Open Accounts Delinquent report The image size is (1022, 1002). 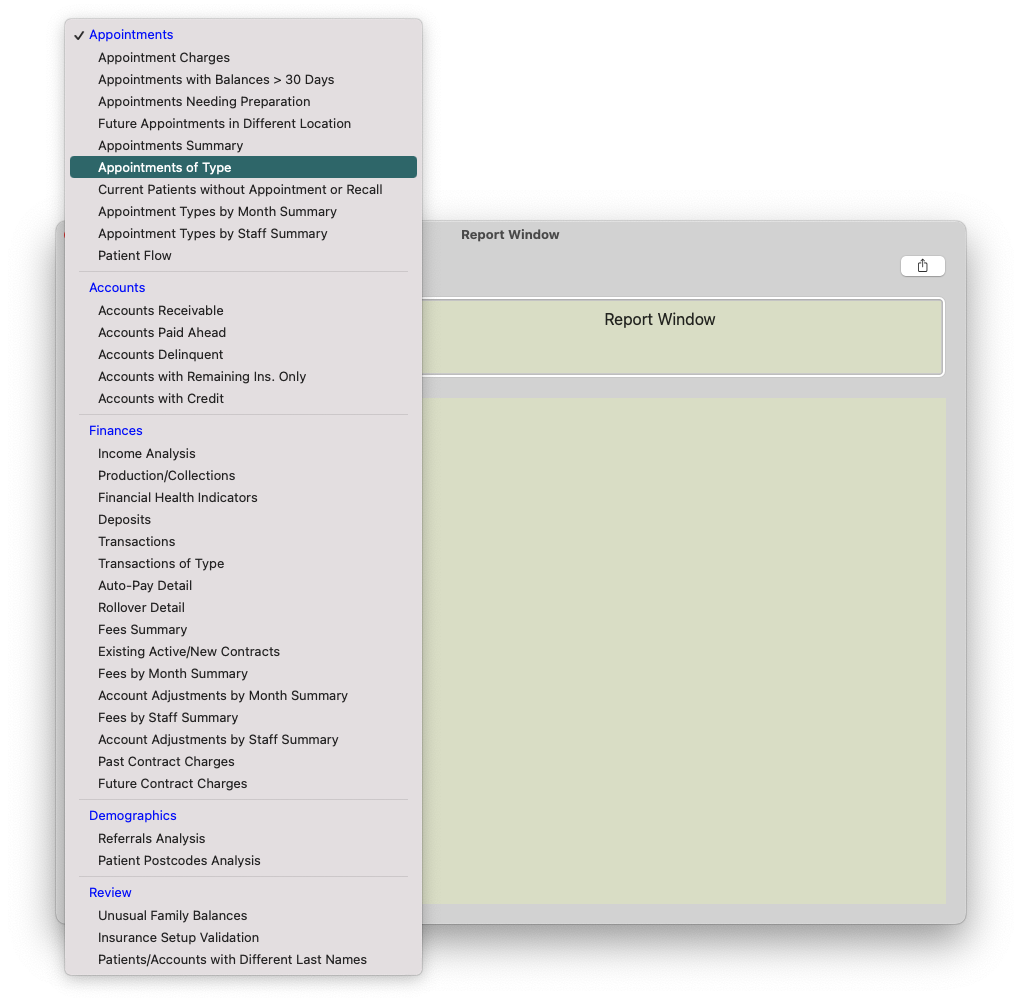point(160,355)
